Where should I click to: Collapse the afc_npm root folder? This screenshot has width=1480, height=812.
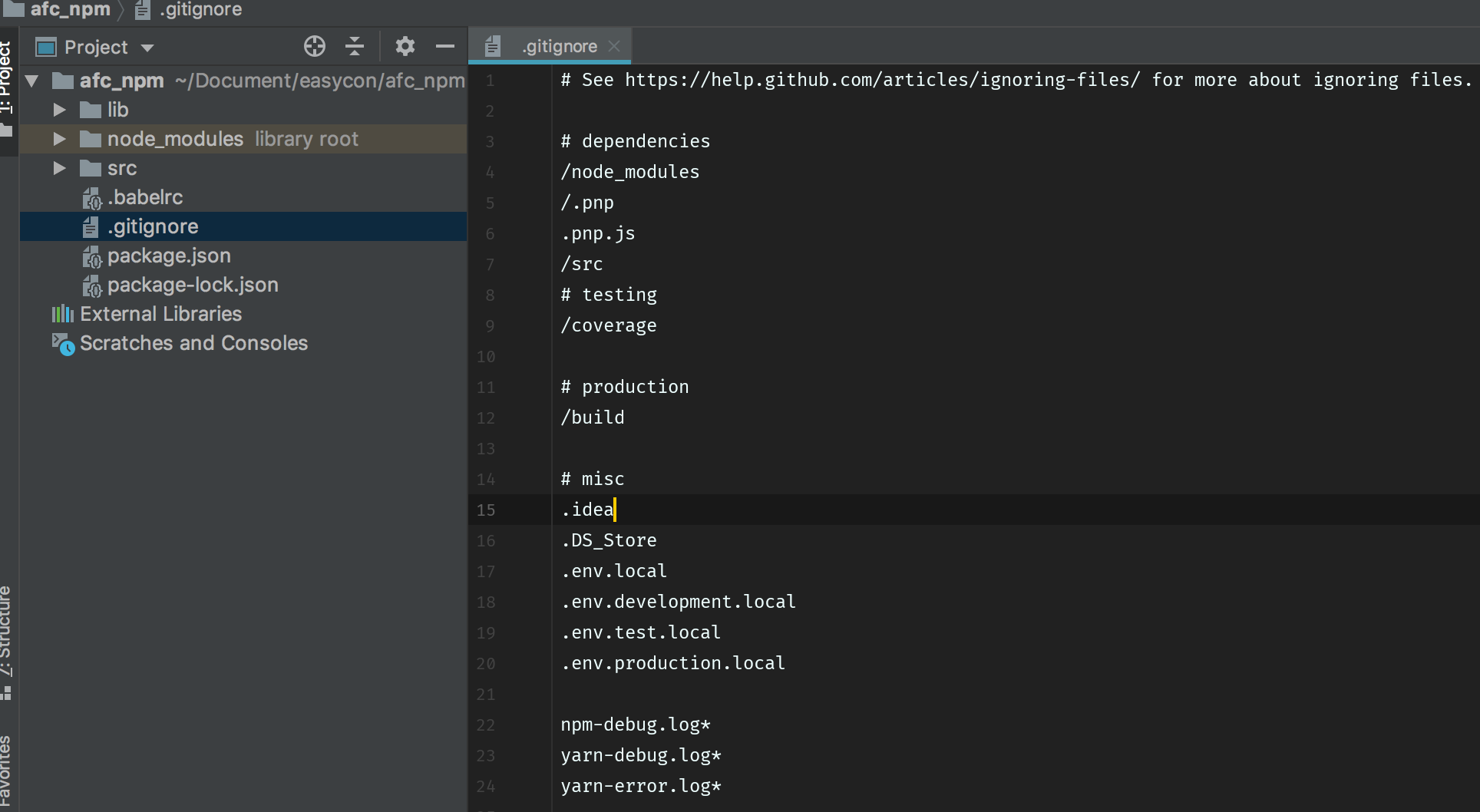tap(32, 81)
